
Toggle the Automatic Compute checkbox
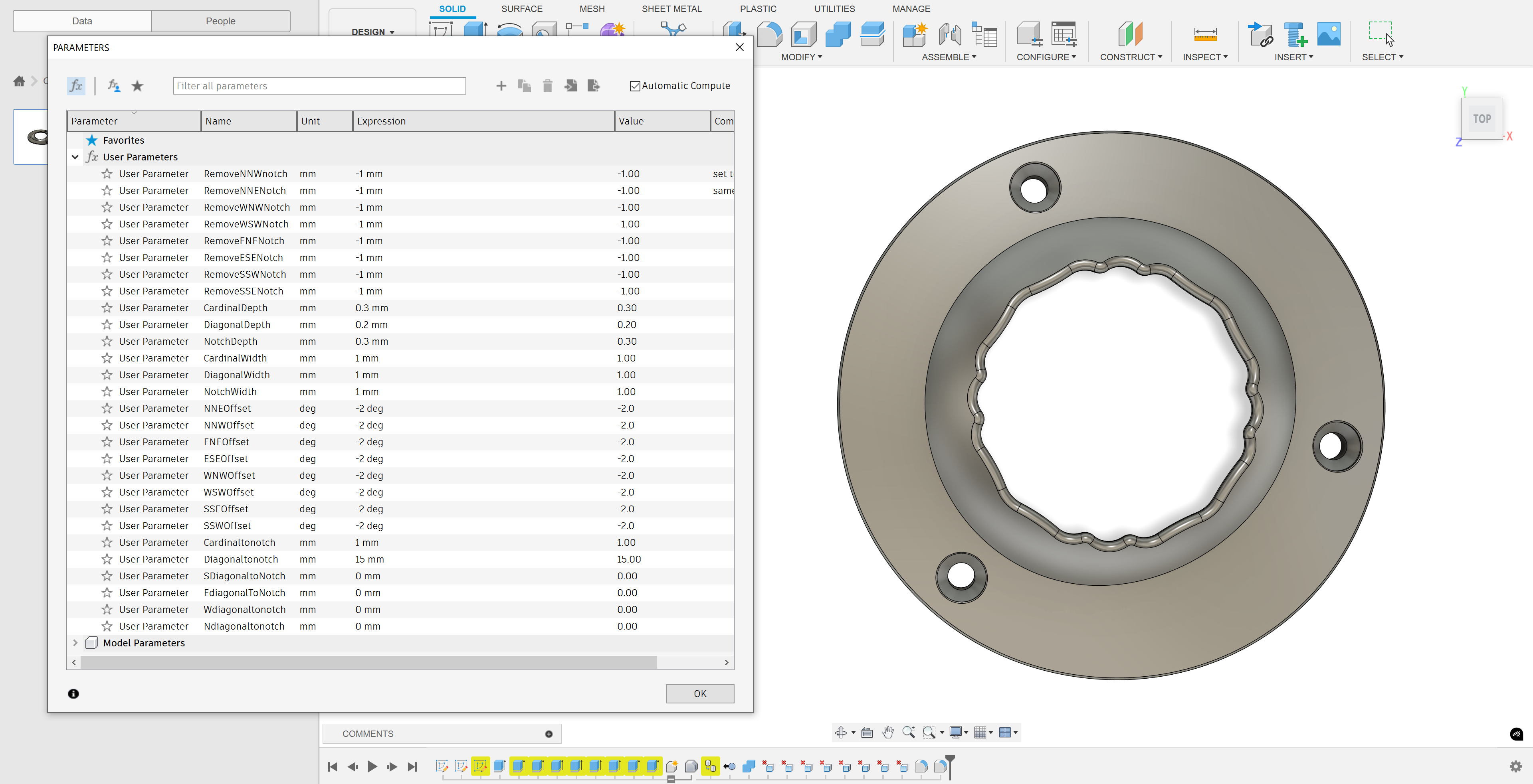click(635, 86)
